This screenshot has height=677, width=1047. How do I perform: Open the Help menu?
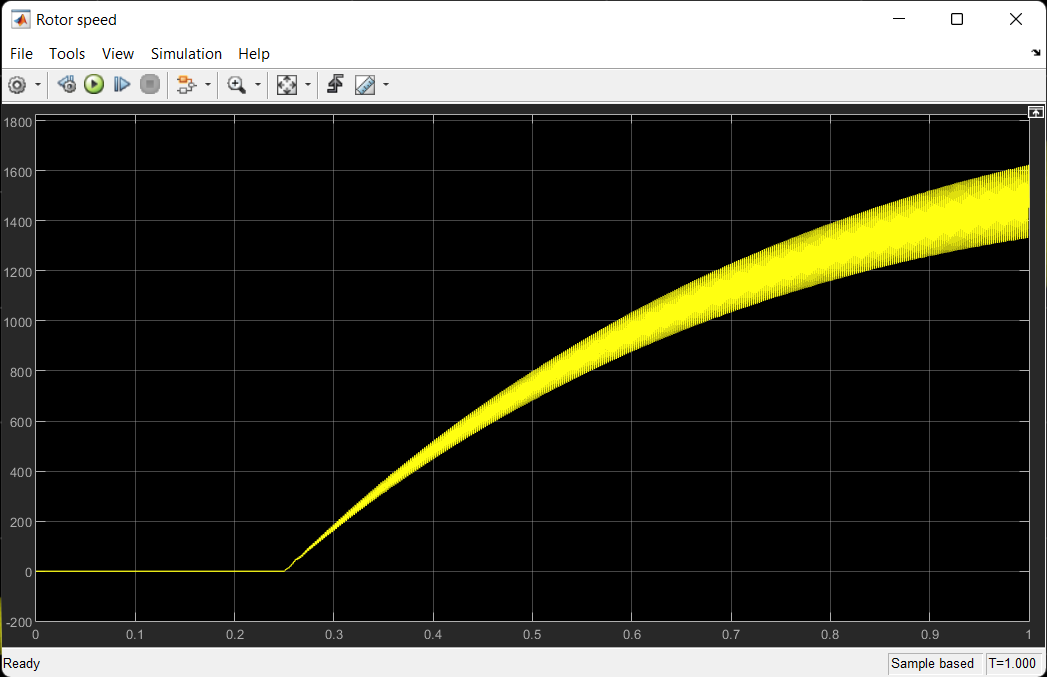click(254, 54)
